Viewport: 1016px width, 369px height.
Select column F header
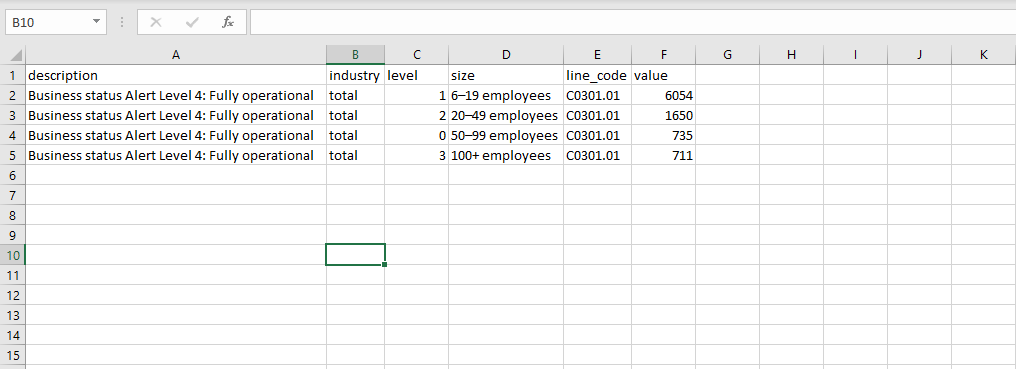pyautogui.click(x=663, y=55)
